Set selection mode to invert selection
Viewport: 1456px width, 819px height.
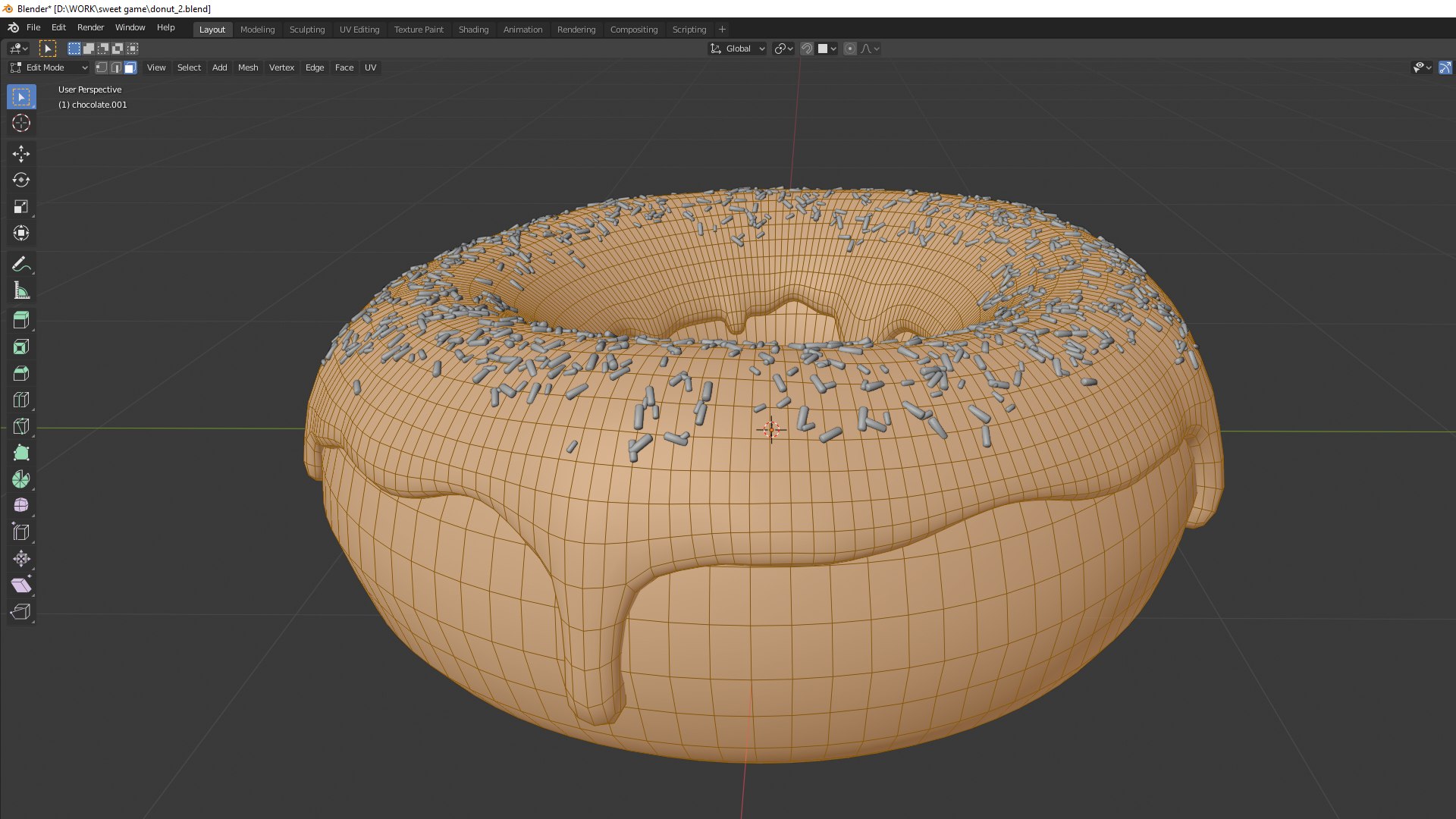(x=118, y=49)
